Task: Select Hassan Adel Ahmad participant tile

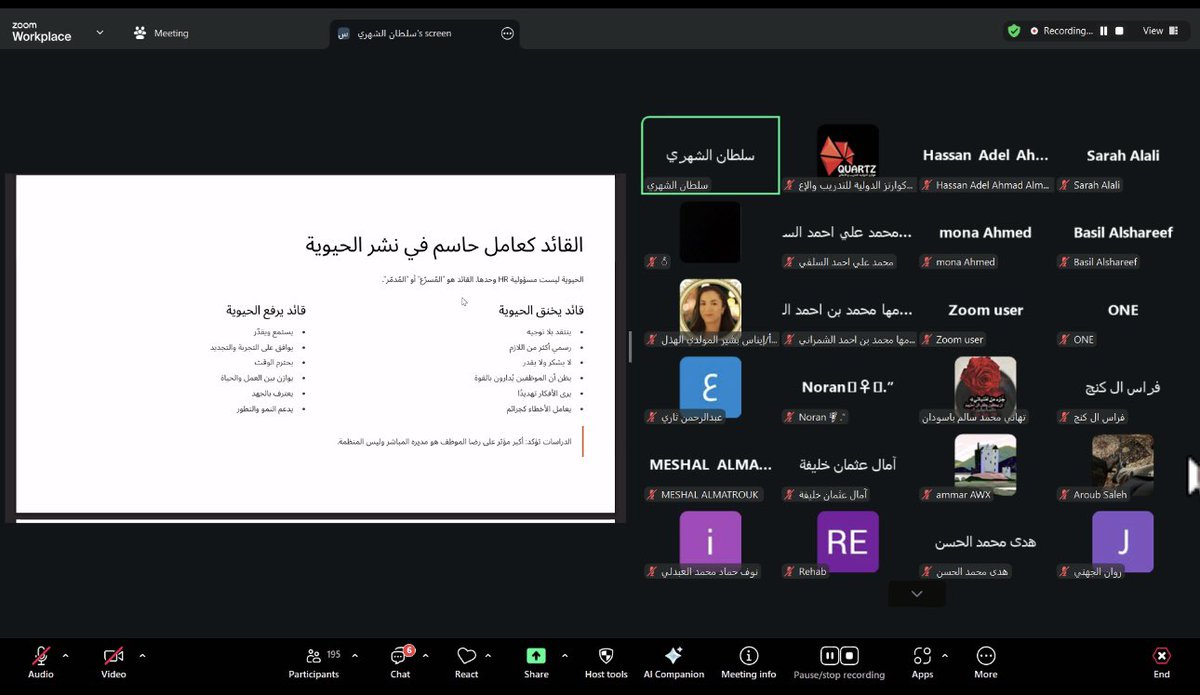Action: tap(986, 155)
